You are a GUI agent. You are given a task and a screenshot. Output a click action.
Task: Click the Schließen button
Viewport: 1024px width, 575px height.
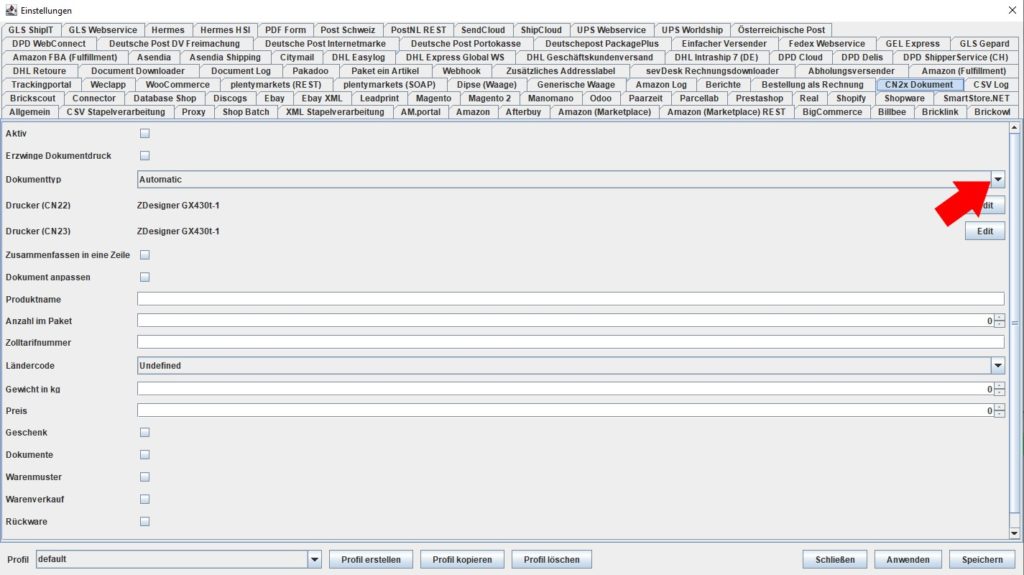[835, 559]
